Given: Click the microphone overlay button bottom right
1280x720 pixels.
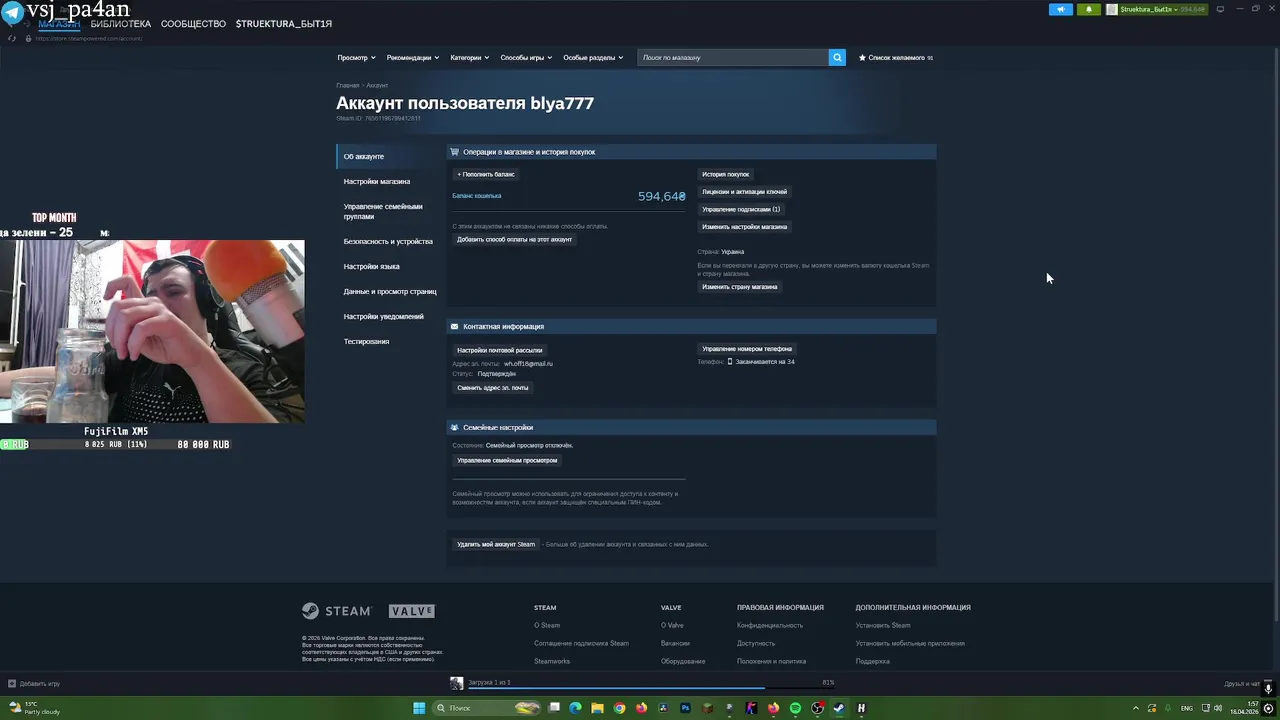Looking at the screenshot, I should click(1268, 689).
